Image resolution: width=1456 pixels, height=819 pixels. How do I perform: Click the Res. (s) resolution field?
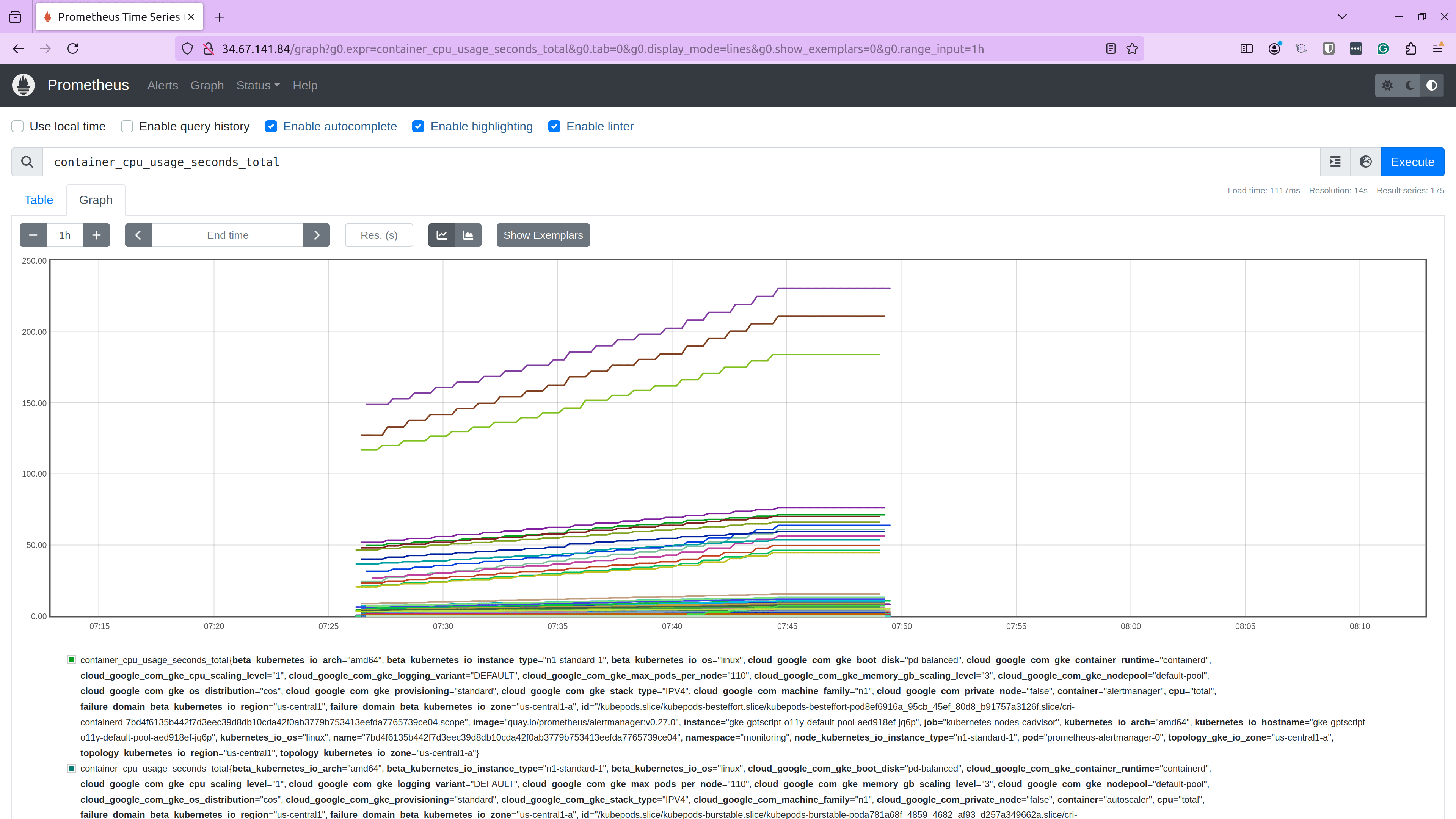[379, 235]
